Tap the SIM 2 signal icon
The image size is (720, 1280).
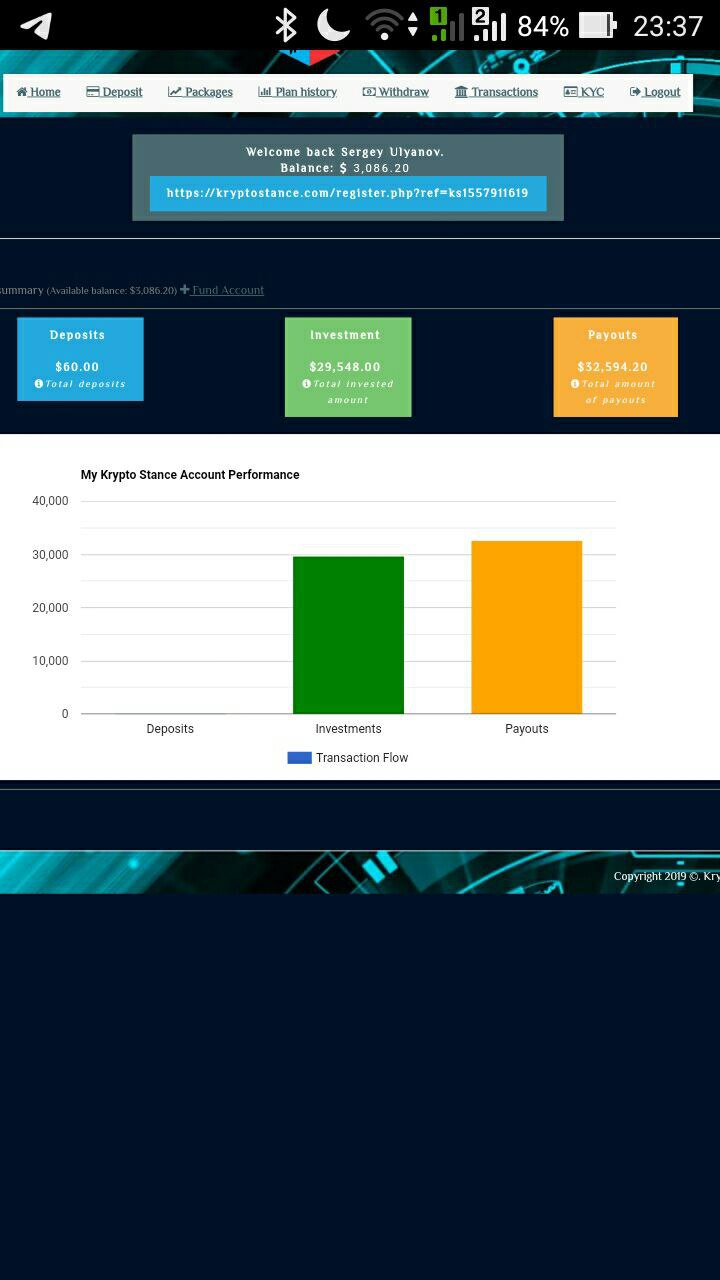[489, 25]
